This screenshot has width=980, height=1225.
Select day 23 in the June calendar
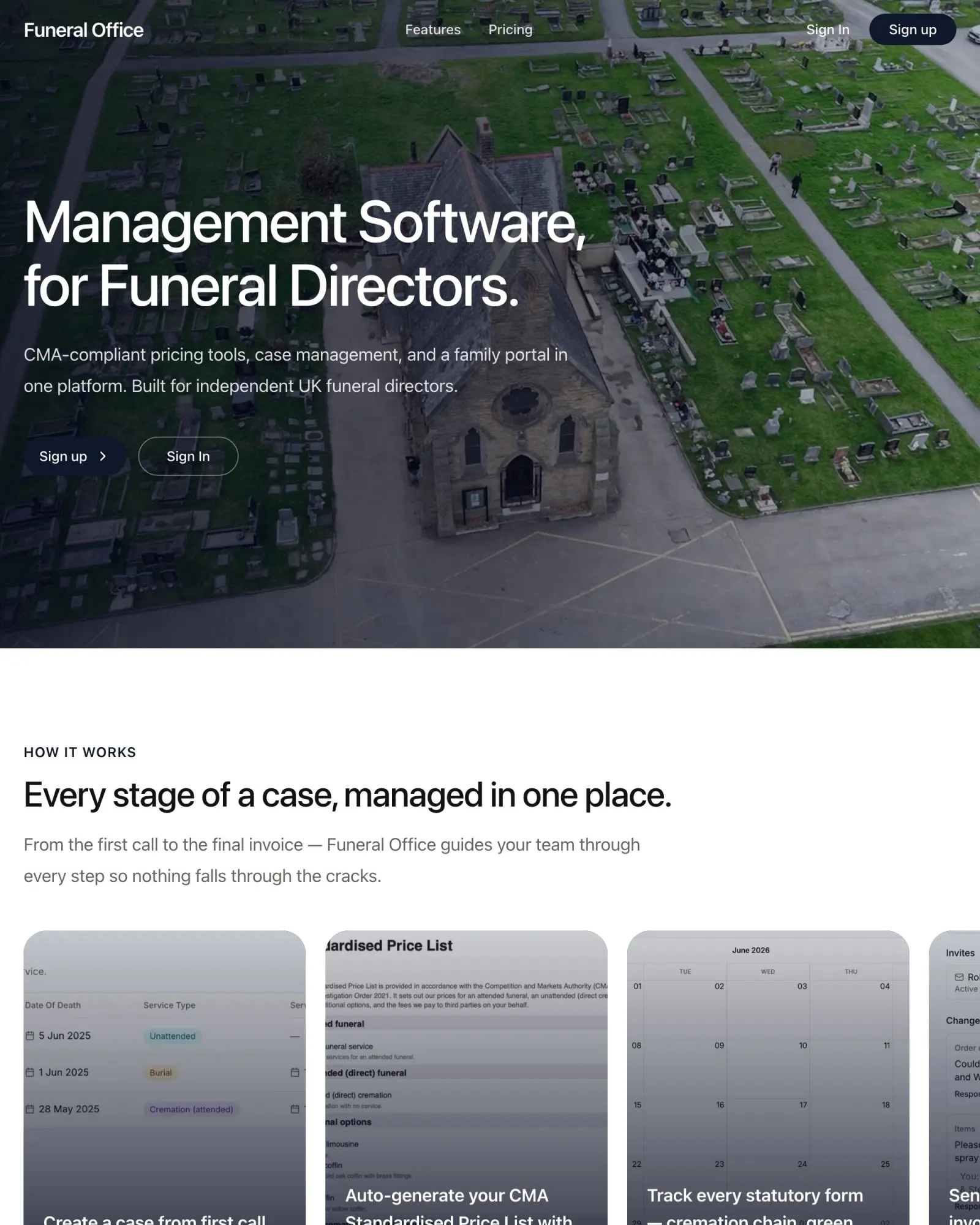pyautogui.click(x=719, y=1164)
